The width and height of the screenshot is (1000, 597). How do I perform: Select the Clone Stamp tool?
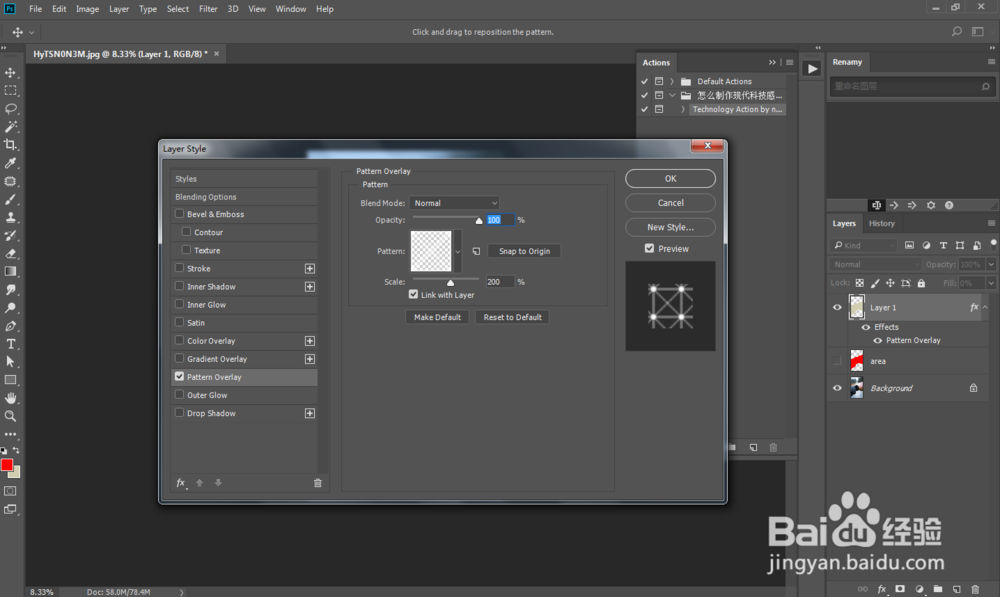point(10,217)
